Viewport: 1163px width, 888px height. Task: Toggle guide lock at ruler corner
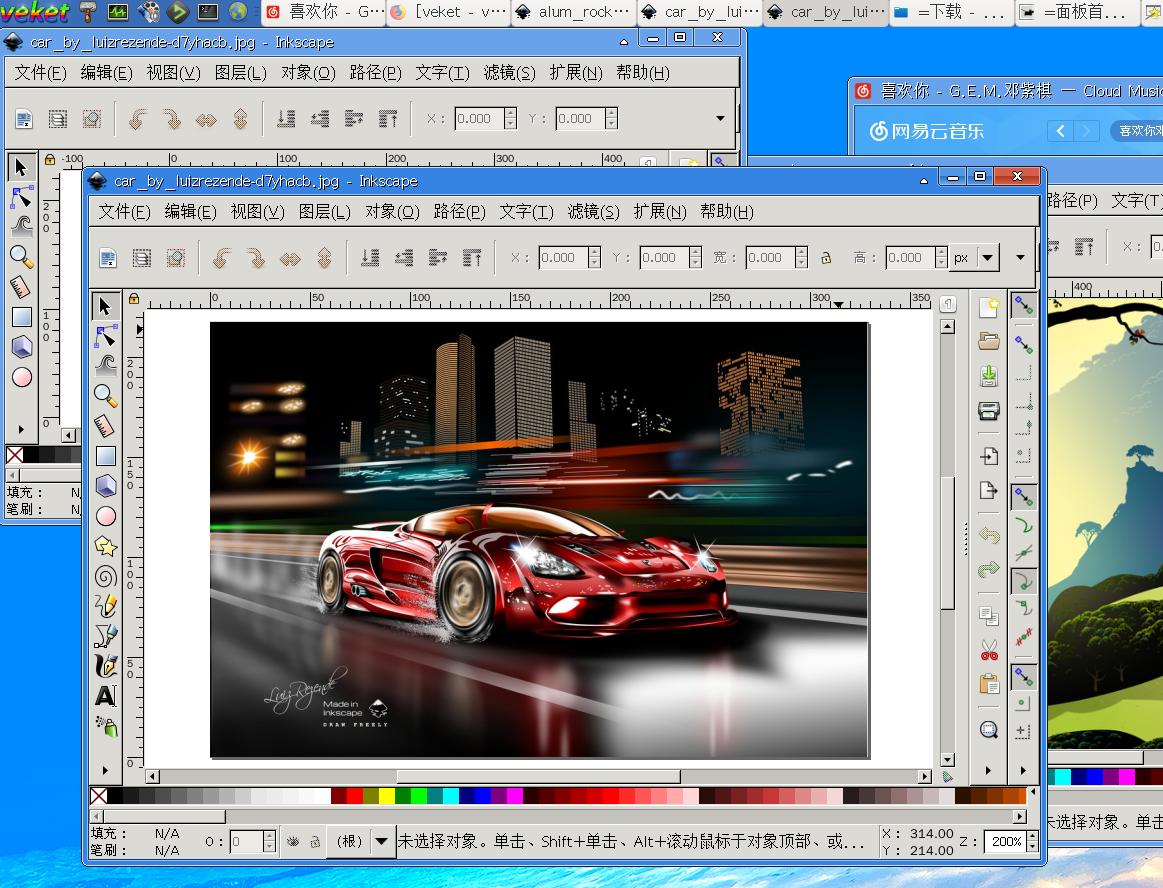(x=134, y=298)
